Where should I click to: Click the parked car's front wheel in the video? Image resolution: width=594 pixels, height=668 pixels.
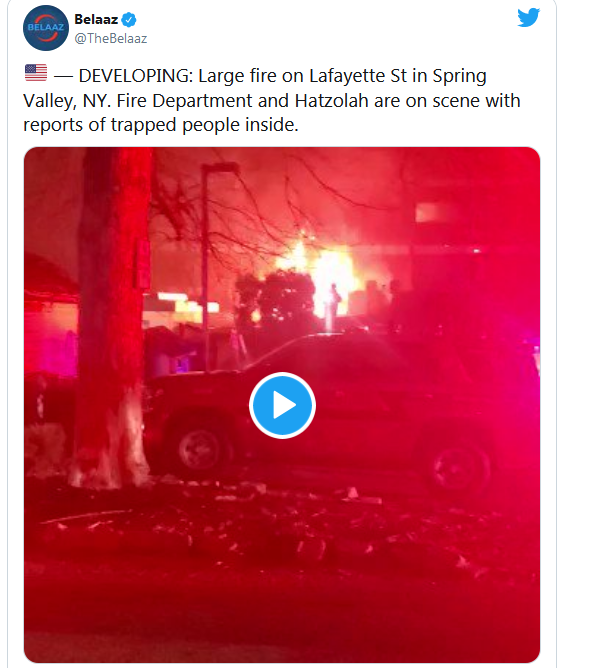coord(201,447)
